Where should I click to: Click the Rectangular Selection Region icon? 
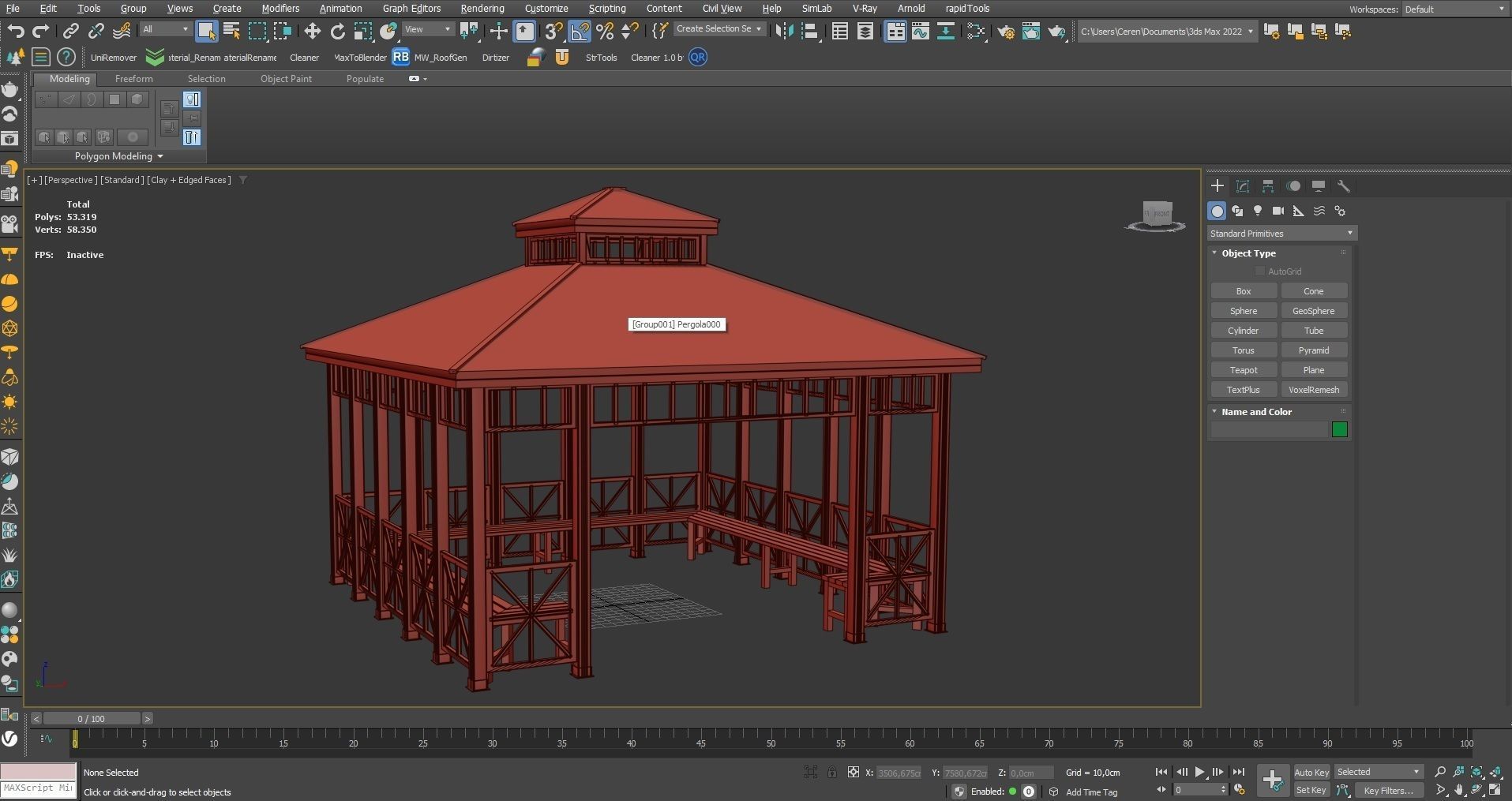[257, 31]
